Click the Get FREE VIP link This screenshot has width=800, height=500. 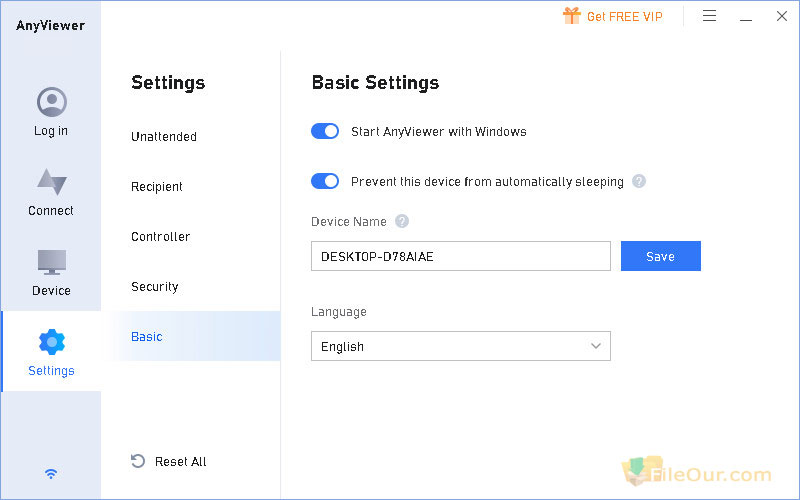coord(624,16)
